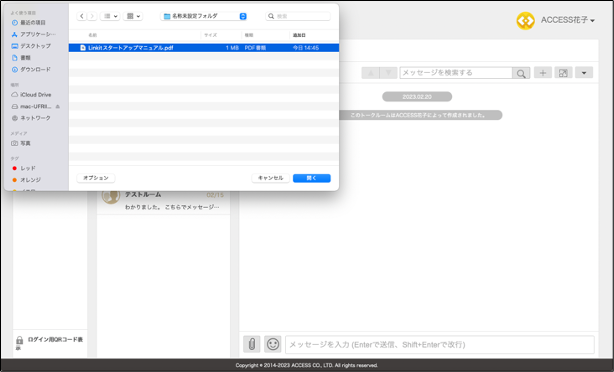Screen dimensions: 614x372
Task: Open 書類 folder in sidebar
Action: click(x=22, y=58)
